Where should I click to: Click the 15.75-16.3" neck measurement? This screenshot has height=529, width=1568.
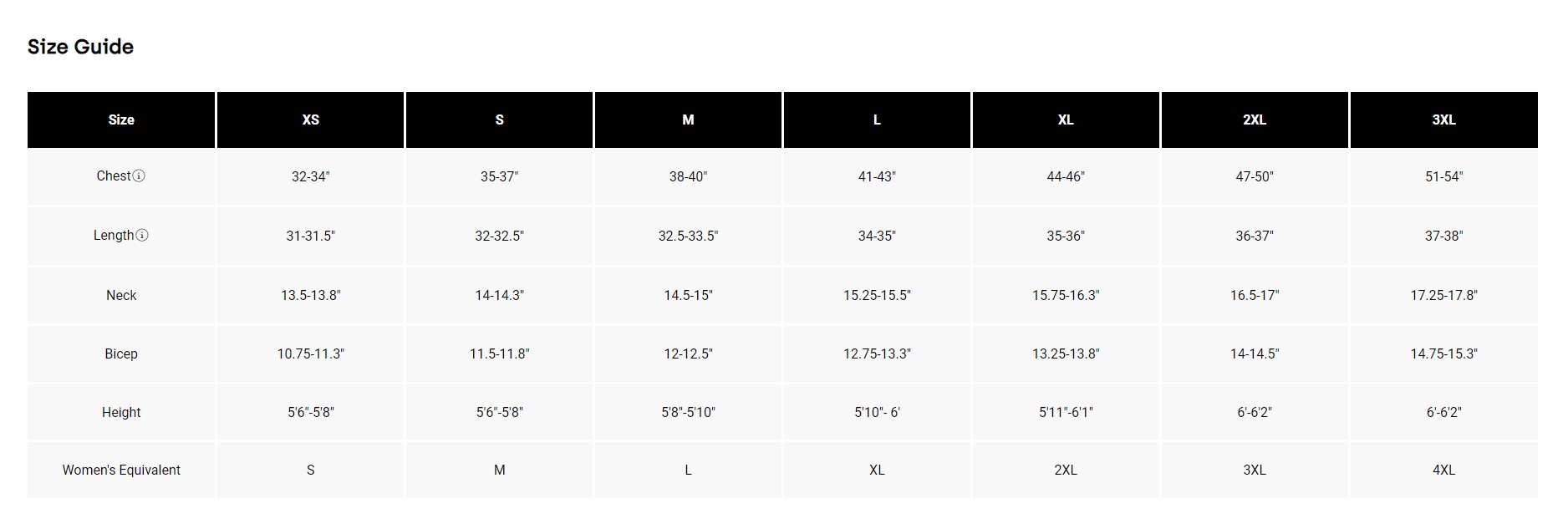pos(1066,295)
